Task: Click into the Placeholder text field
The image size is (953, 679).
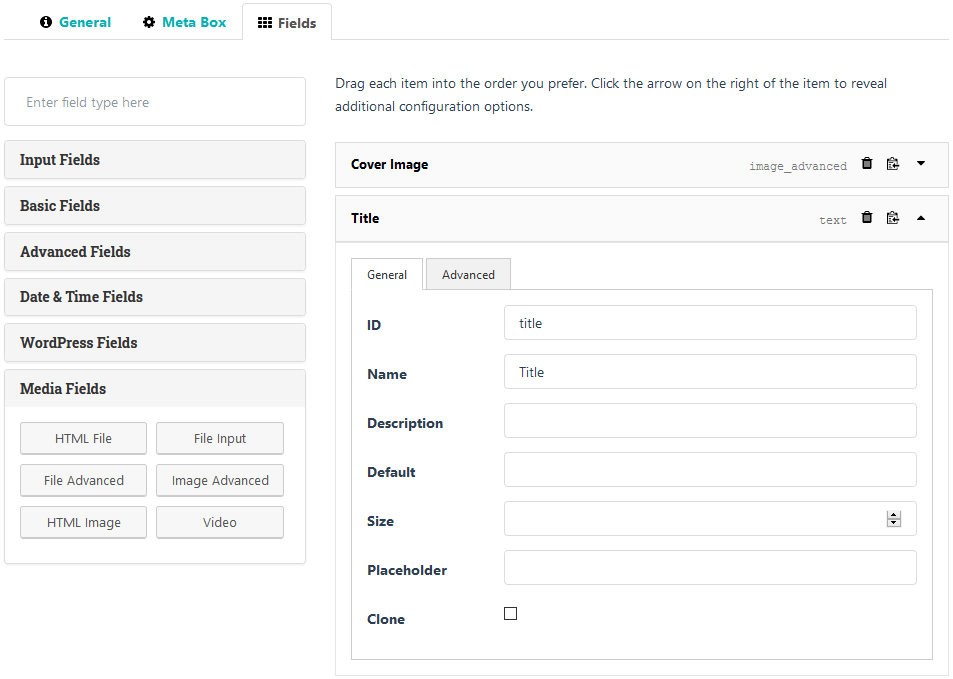Action: click(x=710, y=568)
